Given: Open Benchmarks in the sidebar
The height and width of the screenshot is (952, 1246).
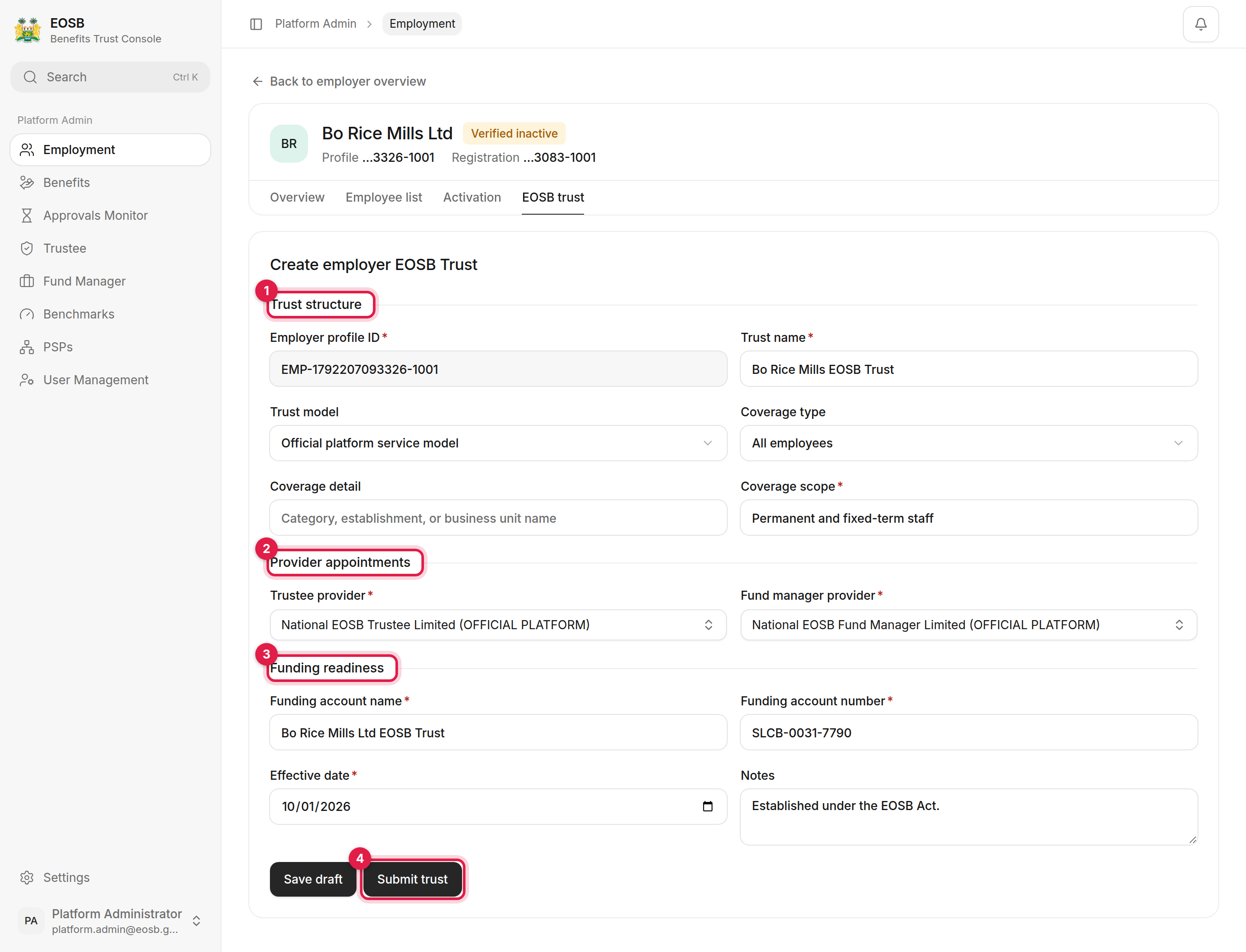Looking at the screenshot, I should (110, 314).
